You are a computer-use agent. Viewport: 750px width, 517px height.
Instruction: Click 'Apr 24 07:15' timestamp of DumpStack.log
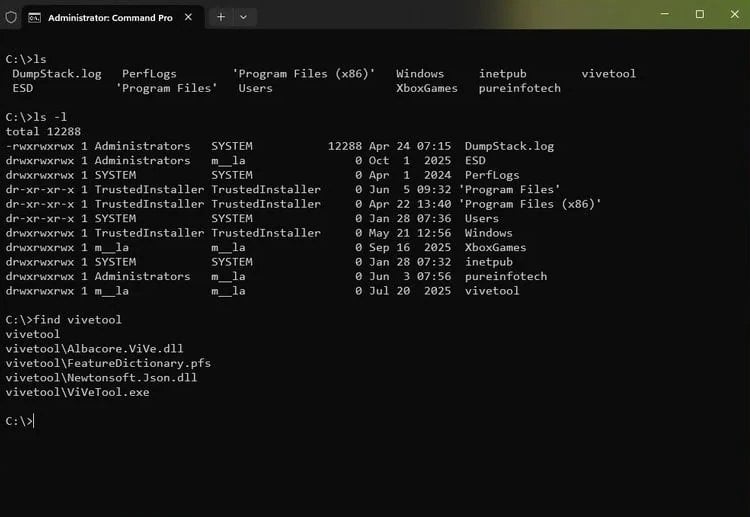[x=410, y=146]
